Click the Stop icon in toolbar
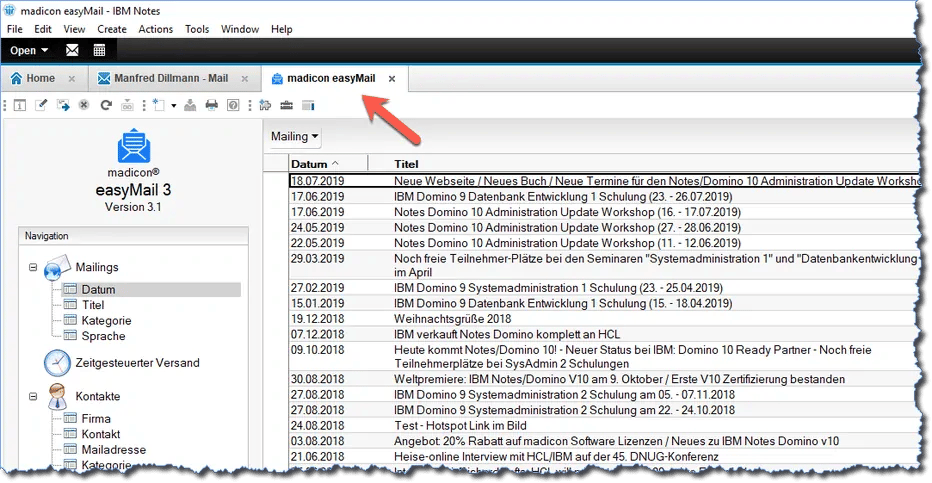Viewport: 932px width, 483px height. (x=84, y=105)
